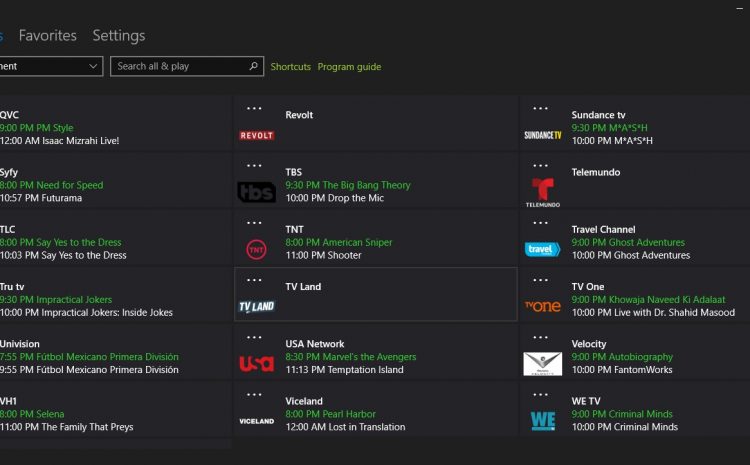The width and height of the screenshot is (750, 465).
Task: Select the QVC channel name
Action: click(9, 115)
